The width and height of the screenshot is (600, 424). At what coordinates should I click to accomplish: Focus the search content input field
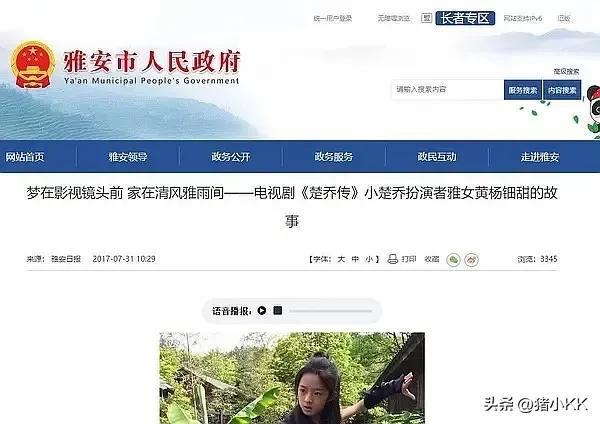coord(447,90)
